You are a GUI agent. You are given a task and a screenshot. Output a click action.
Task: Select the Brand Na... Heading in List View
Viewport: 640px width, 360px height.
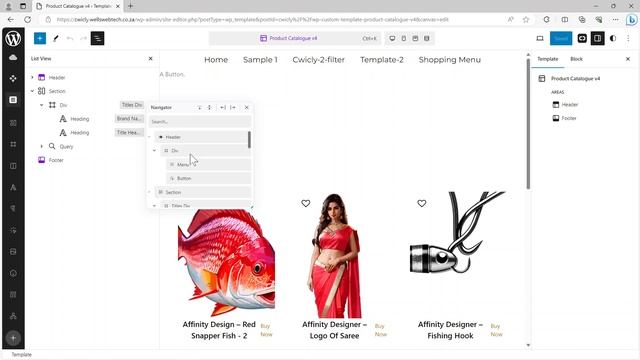[79, 119]
